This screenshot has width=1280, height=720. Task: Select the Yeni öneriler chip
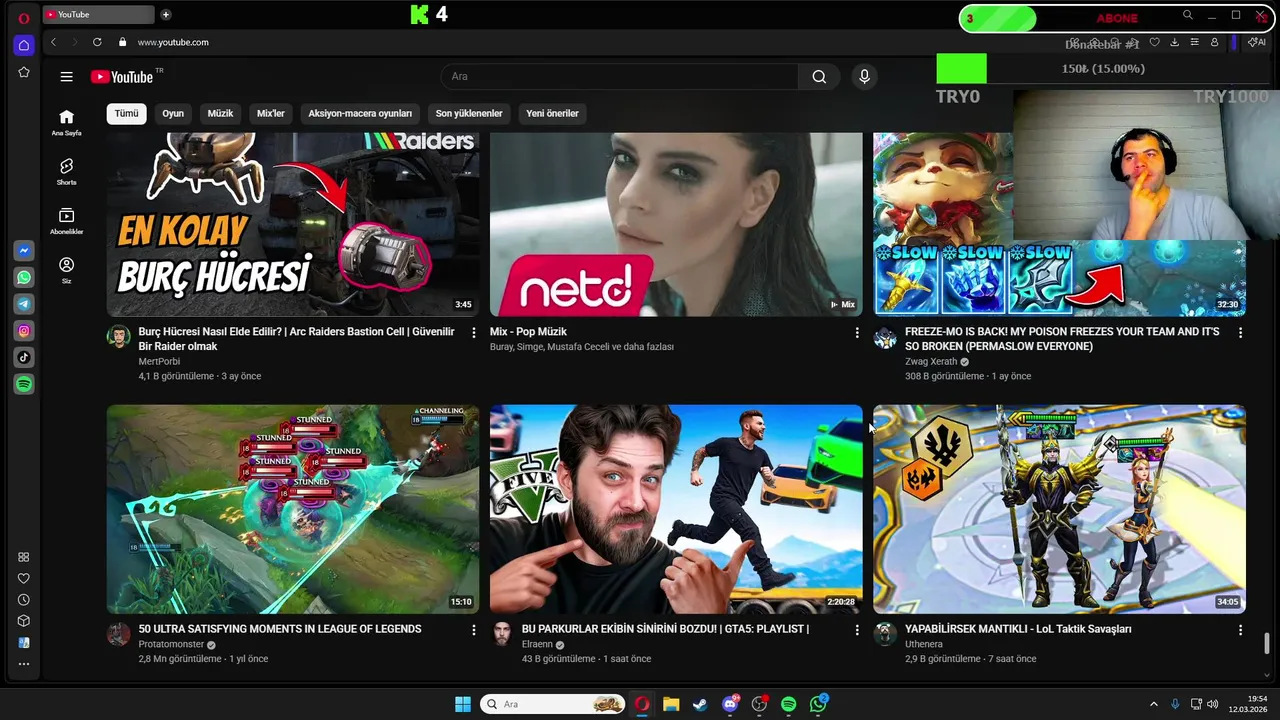point(552,113)
